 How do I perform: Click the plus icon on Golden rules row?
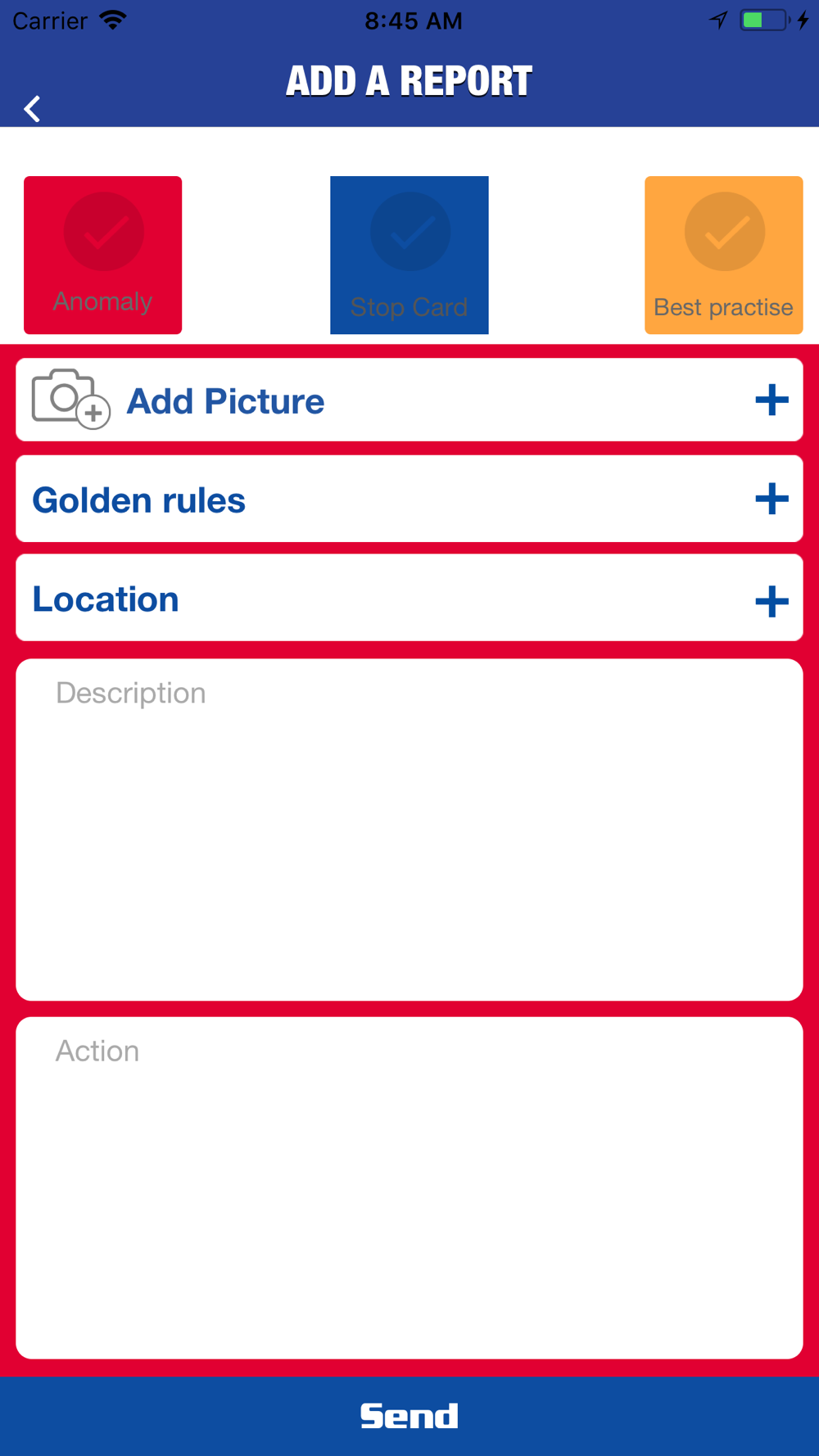pyautogui.click(x=771, y=499)
